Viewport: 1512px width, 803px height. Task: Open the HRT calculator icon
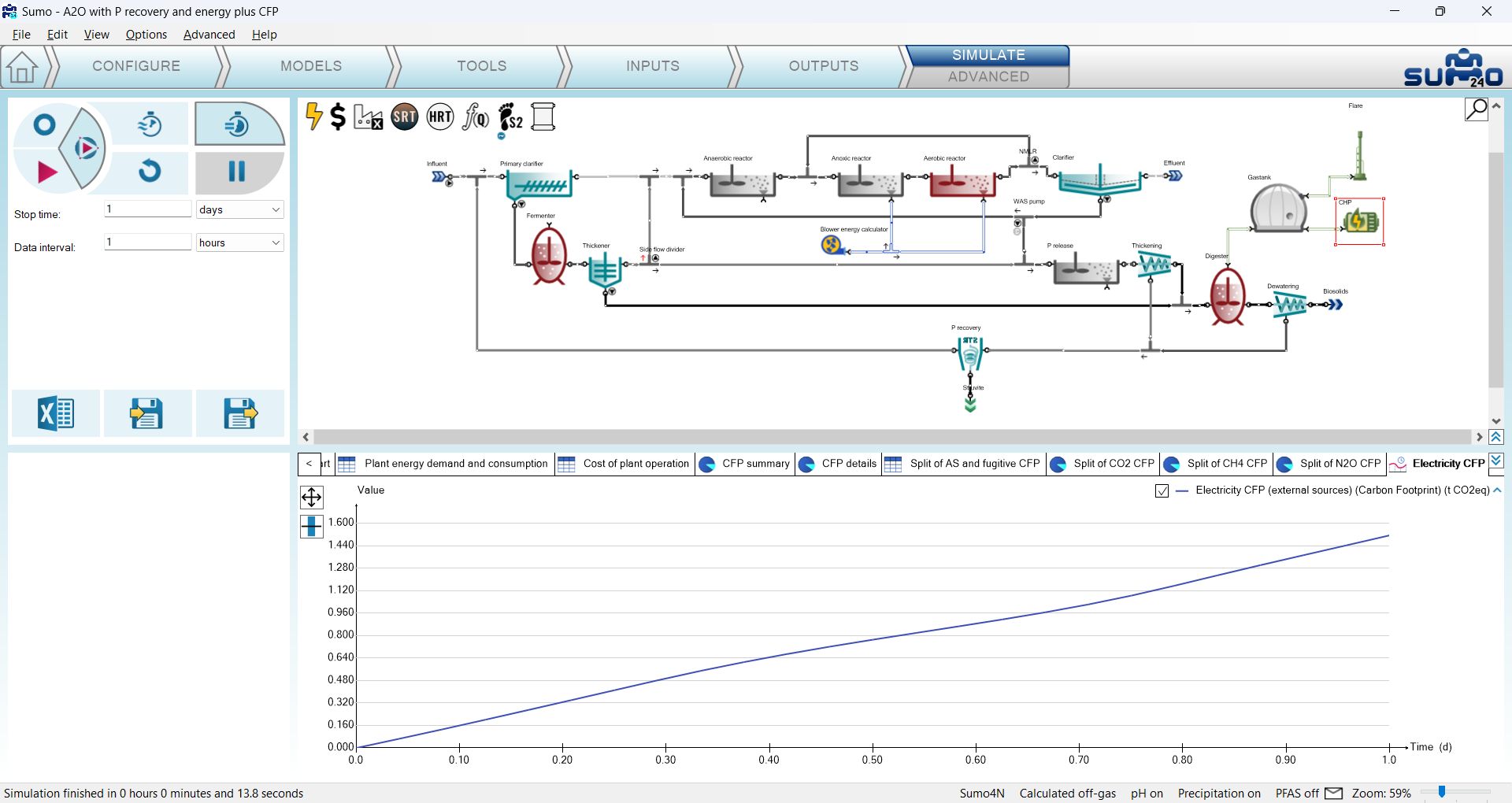(440, 117)
